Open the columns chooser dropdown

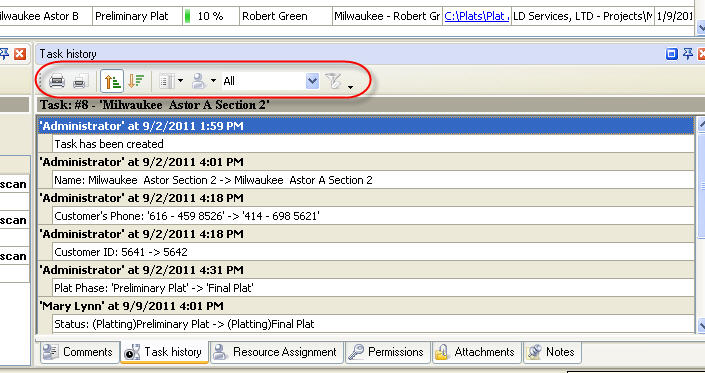171,81
